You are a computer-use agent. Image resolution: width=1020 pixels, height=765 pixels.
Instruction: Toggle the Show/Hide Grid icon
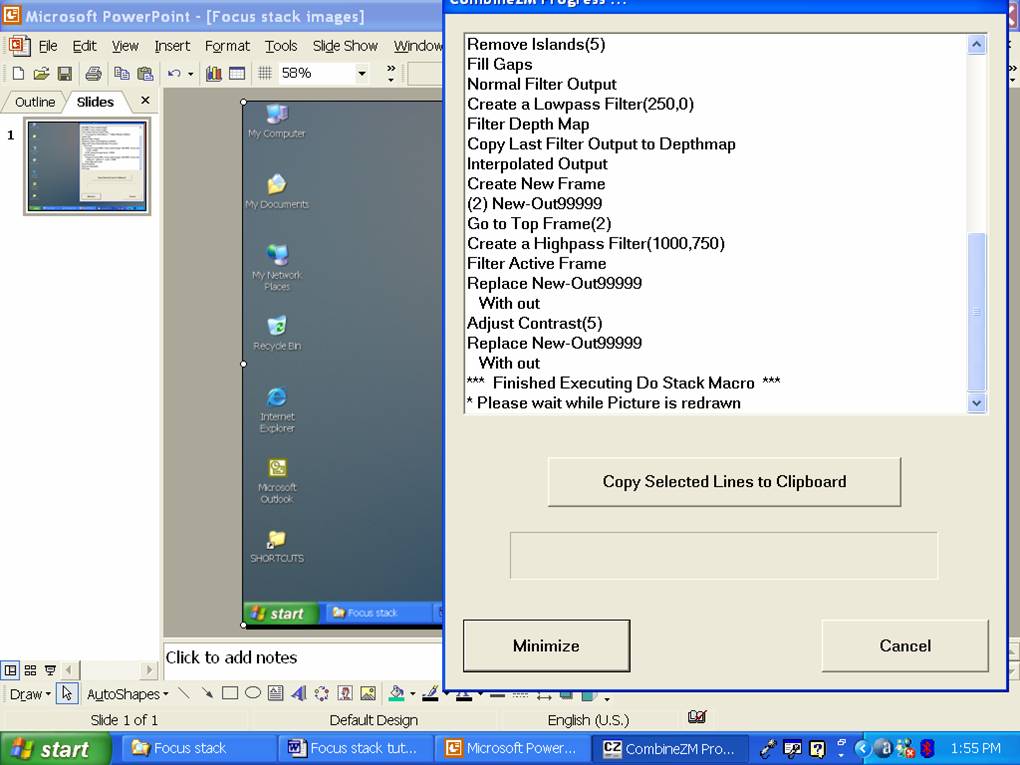click(264, 74)
